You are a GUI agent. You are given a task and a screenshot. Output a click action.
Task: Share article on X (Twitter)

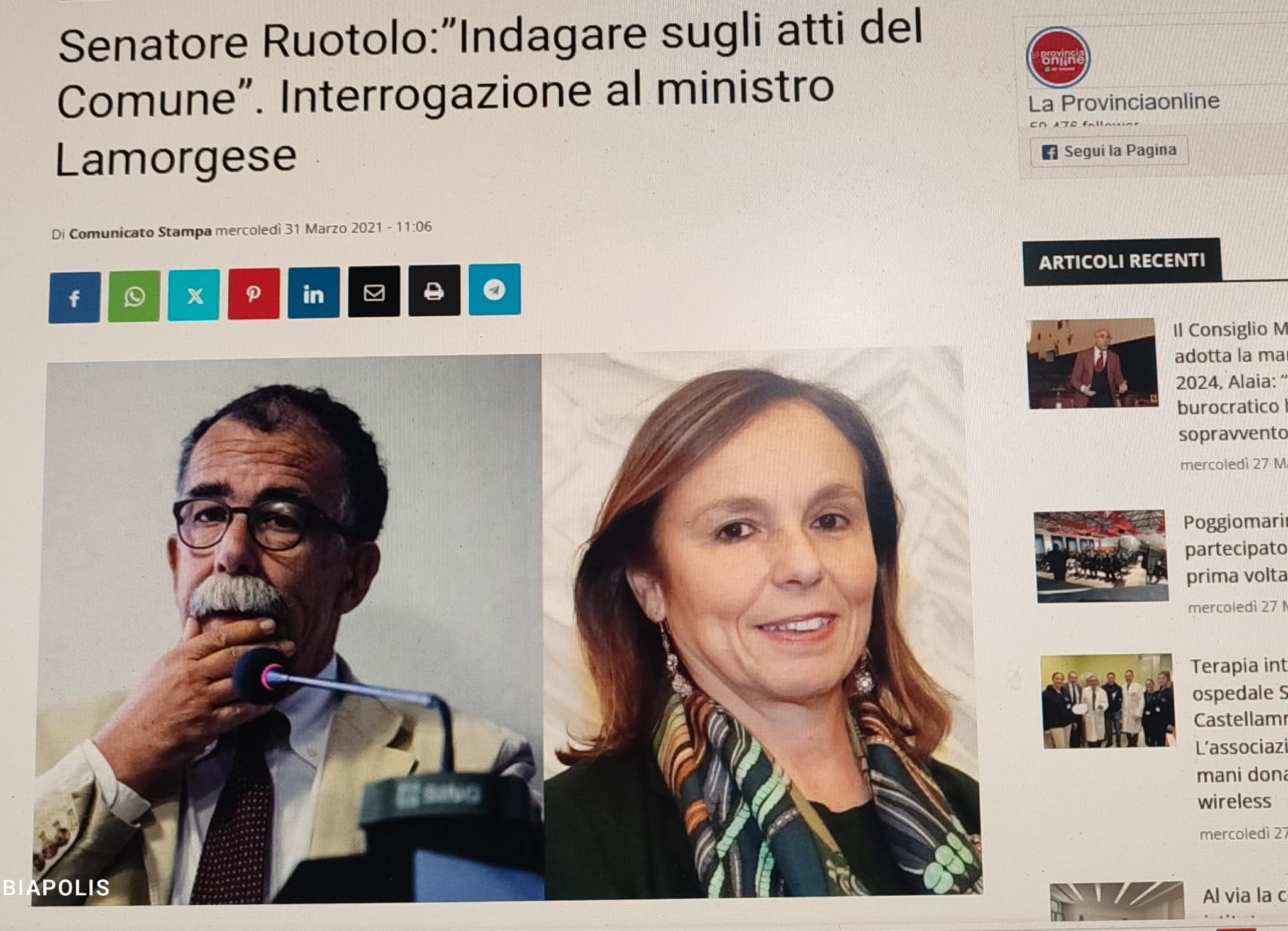tap(194, 295)
